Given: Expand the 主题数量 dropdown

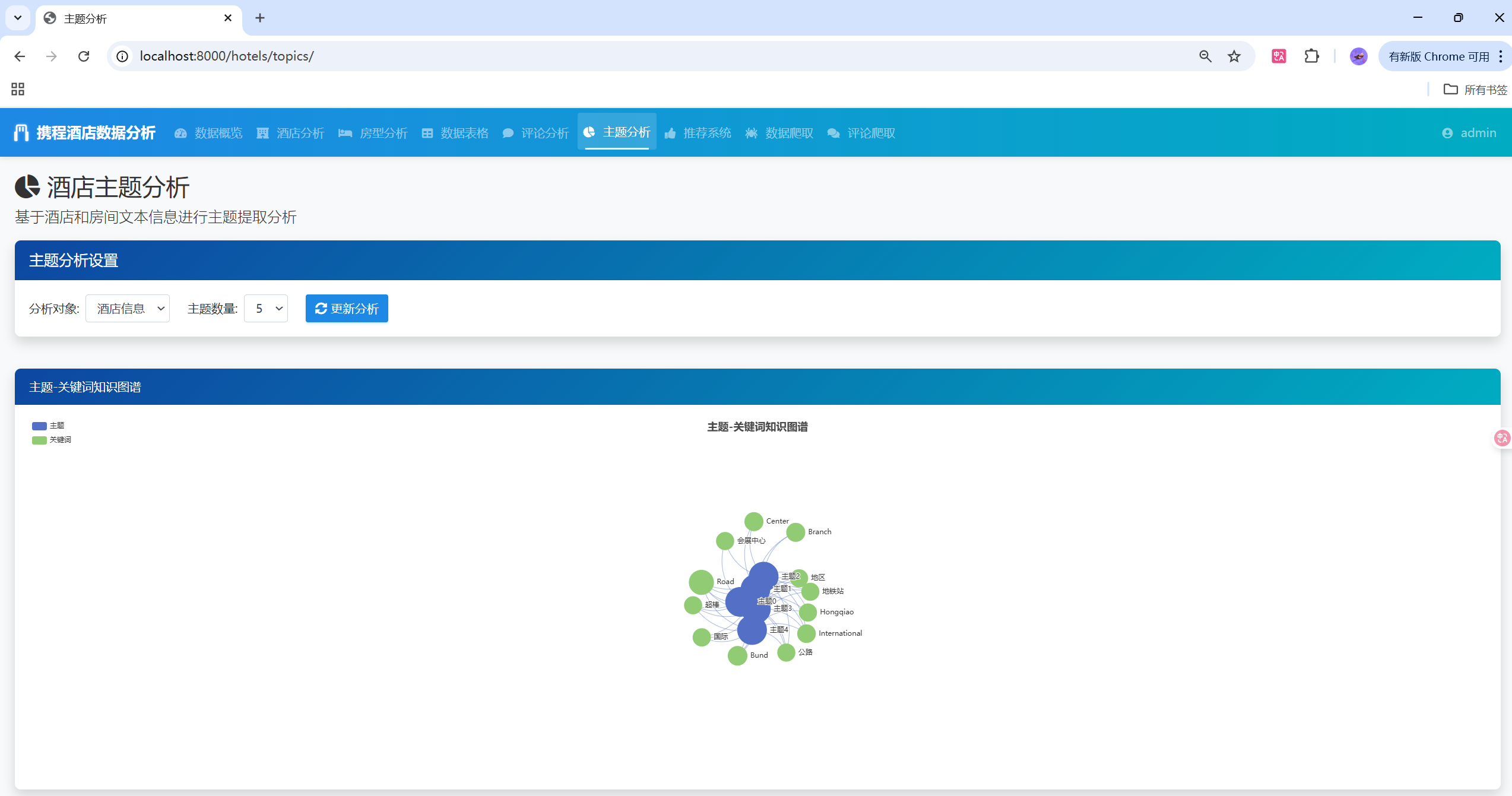Looking at the screenshot, I should (x=266, y=309).
